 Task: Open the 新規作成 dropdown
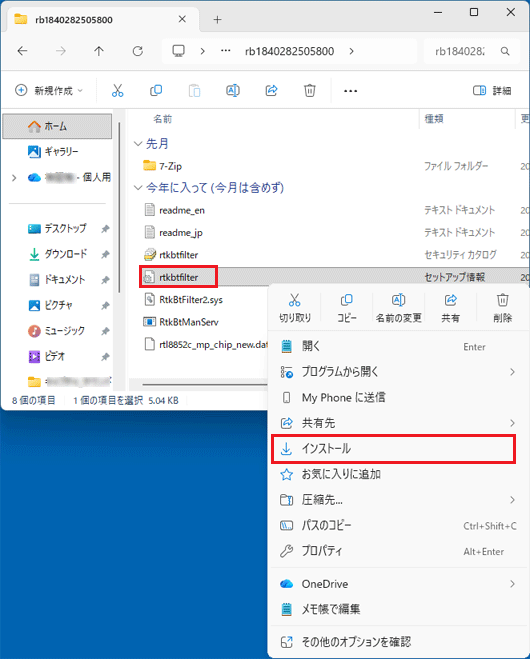(49, 90)
